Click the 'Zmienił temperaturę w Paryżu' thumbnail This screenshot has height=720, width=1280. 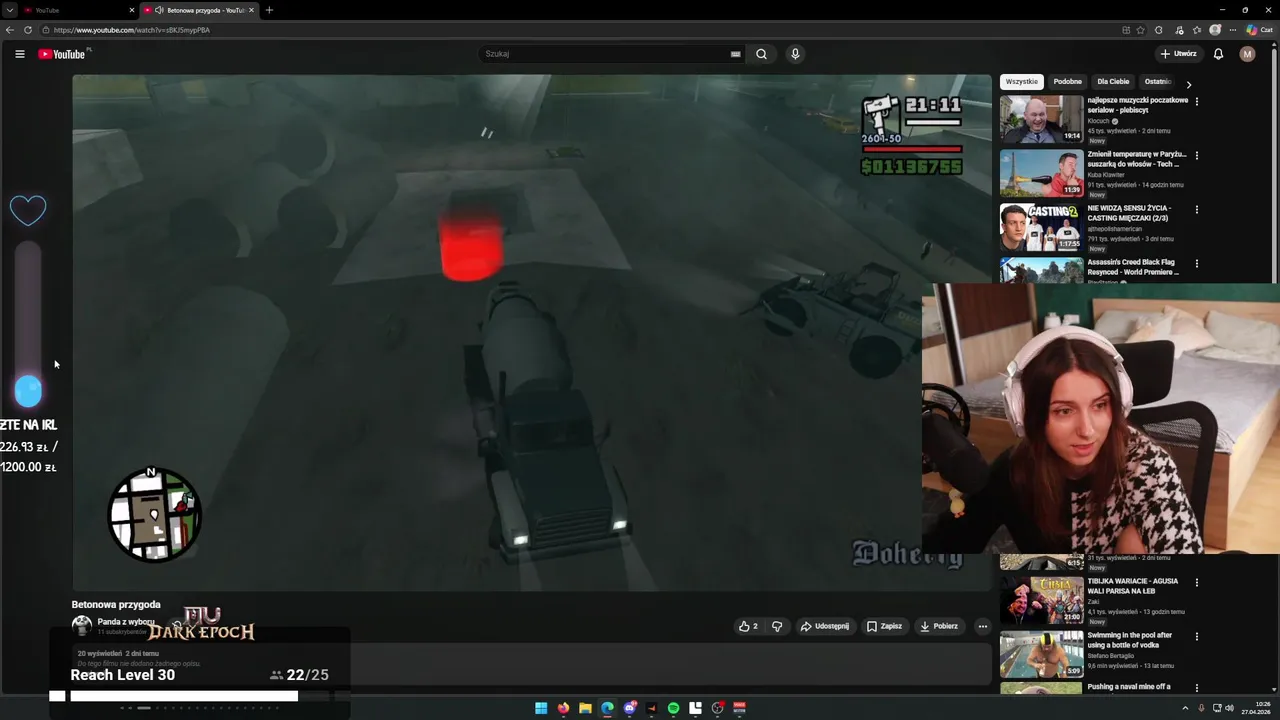pyautogui.click(x=1041, y=172)
